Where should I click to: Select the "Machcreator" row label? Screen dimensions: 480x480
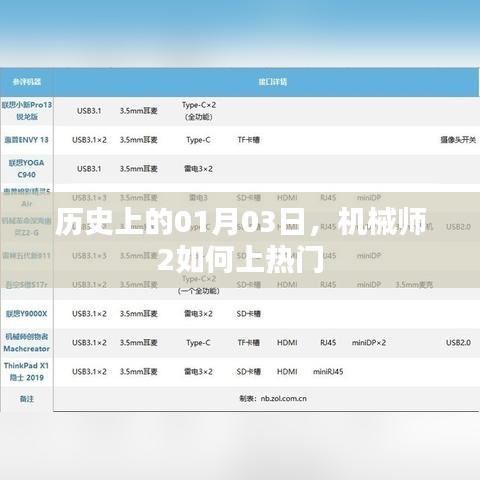point(27,343)
